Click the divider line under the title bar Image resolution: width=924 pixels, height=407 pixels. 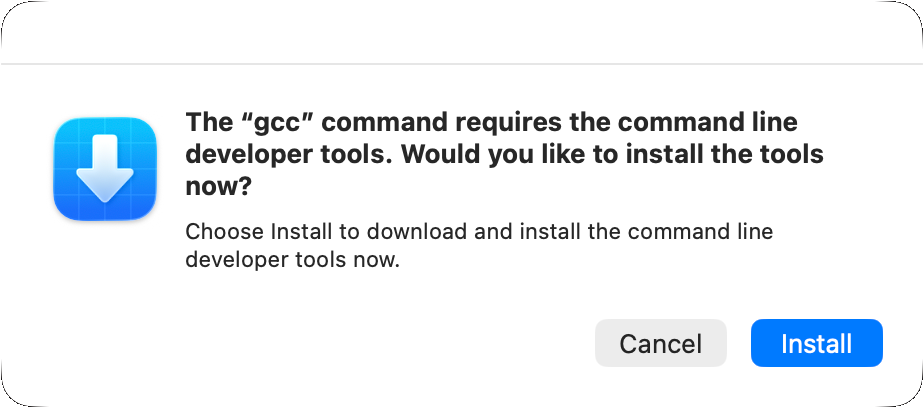(x=462, y=63)
